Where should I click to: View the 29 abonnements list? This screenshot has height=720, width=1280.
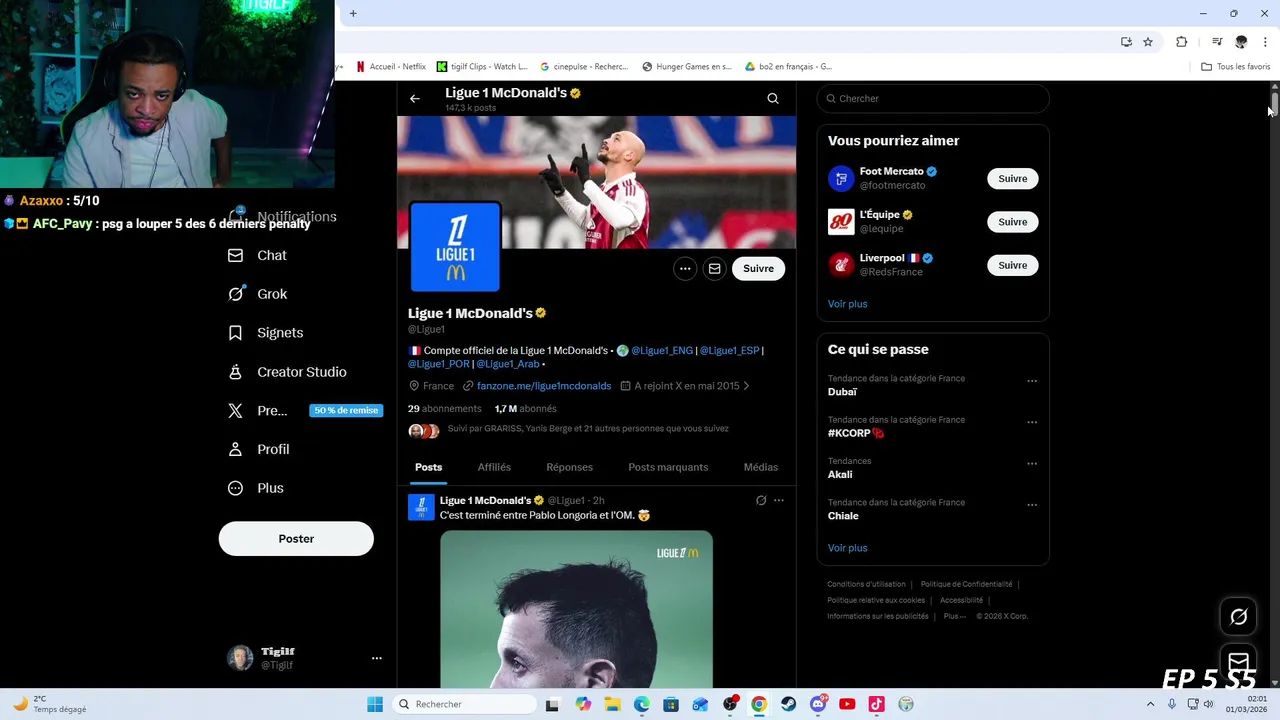pyautogui.click(x=444, y=409)
